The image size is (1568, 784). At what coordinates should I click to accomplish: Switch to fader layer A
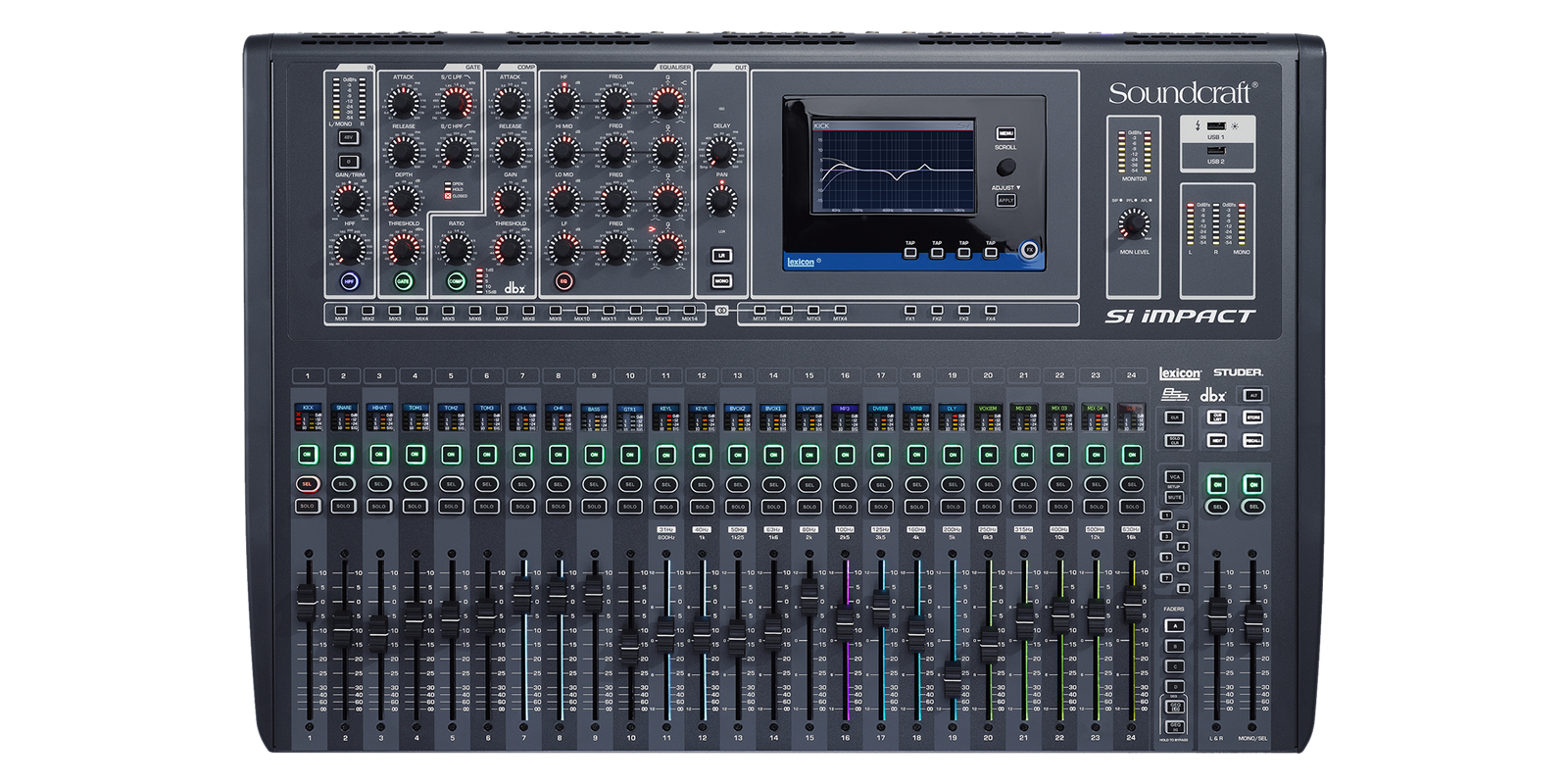1174,626
